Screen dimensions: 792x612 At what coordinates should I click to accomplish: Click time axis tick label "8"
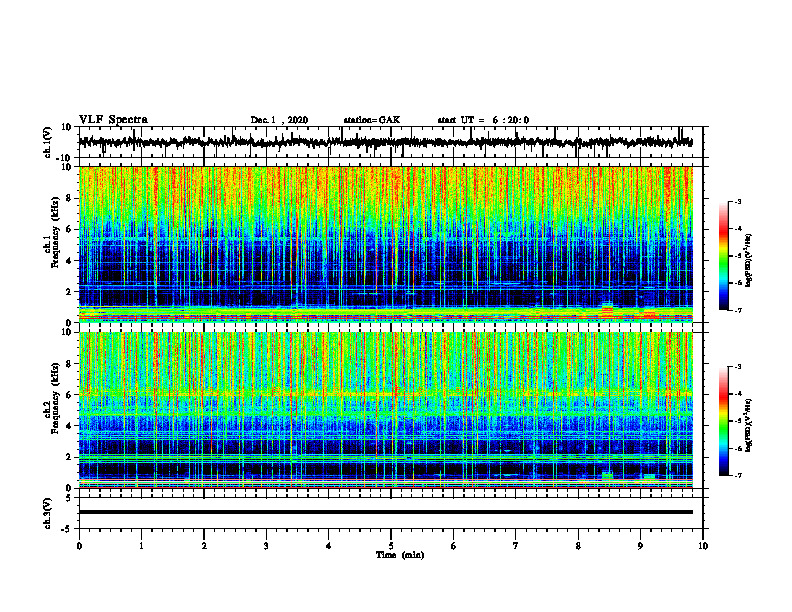pyautogui.click(x=578, y=546)
